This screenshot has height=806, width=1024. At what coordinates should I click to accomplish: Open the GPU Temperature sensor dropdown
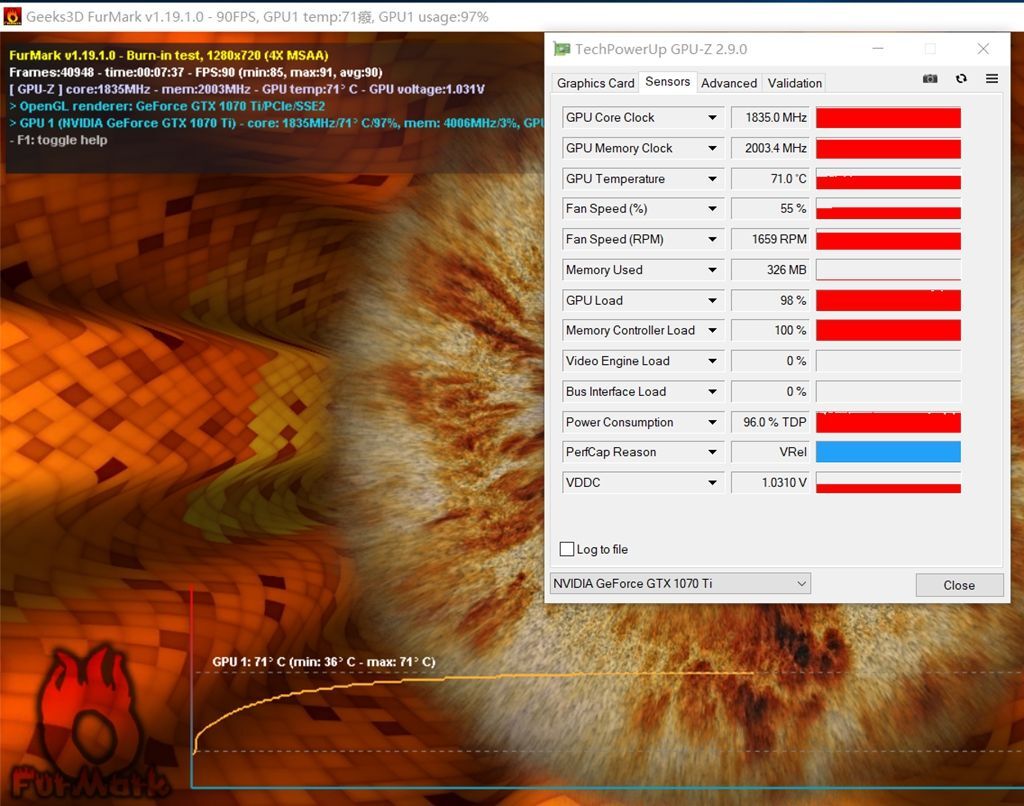pyautogui.click(x=712, y=179)
